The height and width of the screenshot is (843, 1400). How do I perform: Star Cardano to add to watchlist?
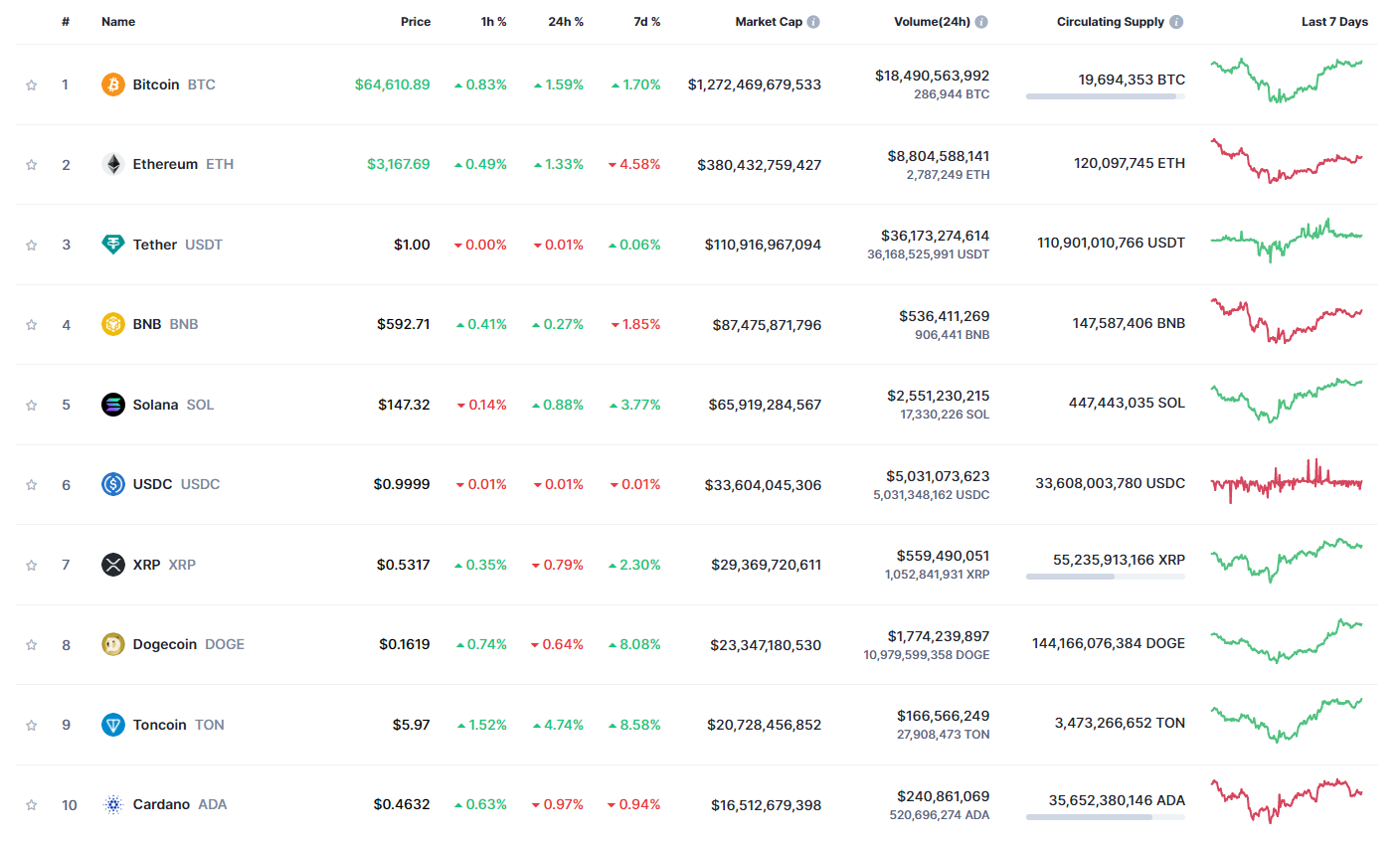point(32,804)
